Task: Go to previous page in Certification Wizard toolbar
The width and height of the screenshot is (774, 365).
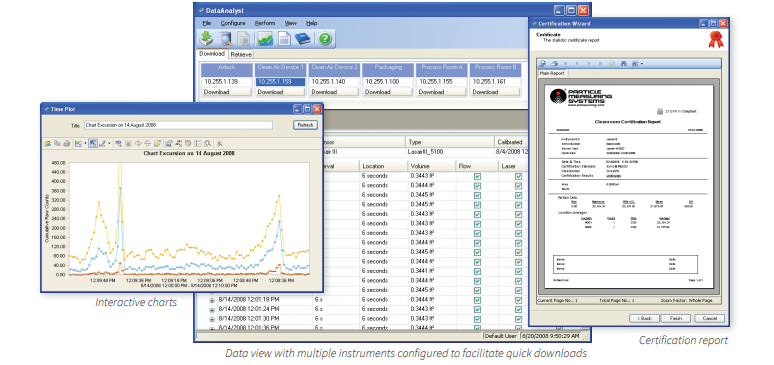Action: click(577, 63)
